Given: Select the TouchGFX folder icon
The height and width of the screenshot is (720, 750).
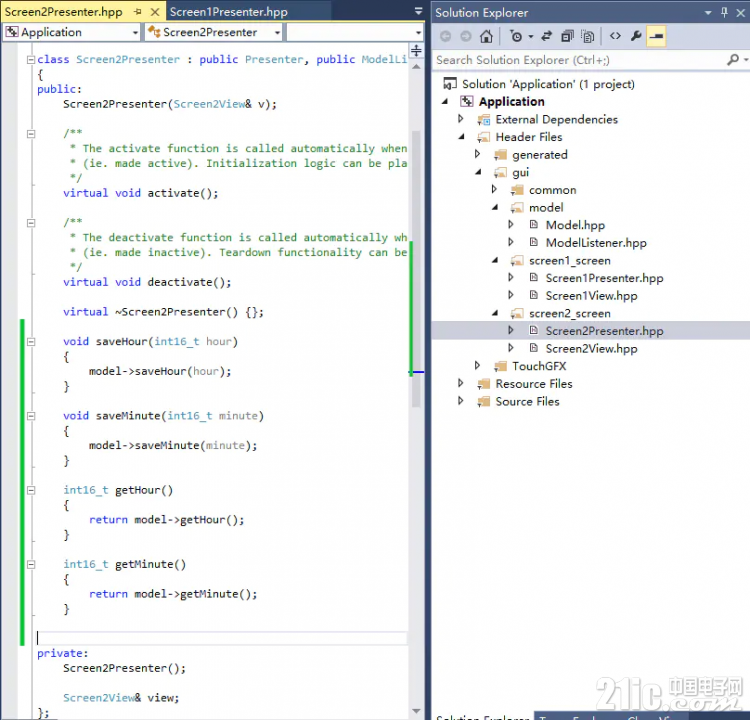Looking at the screenshot, I should point(500,366).
